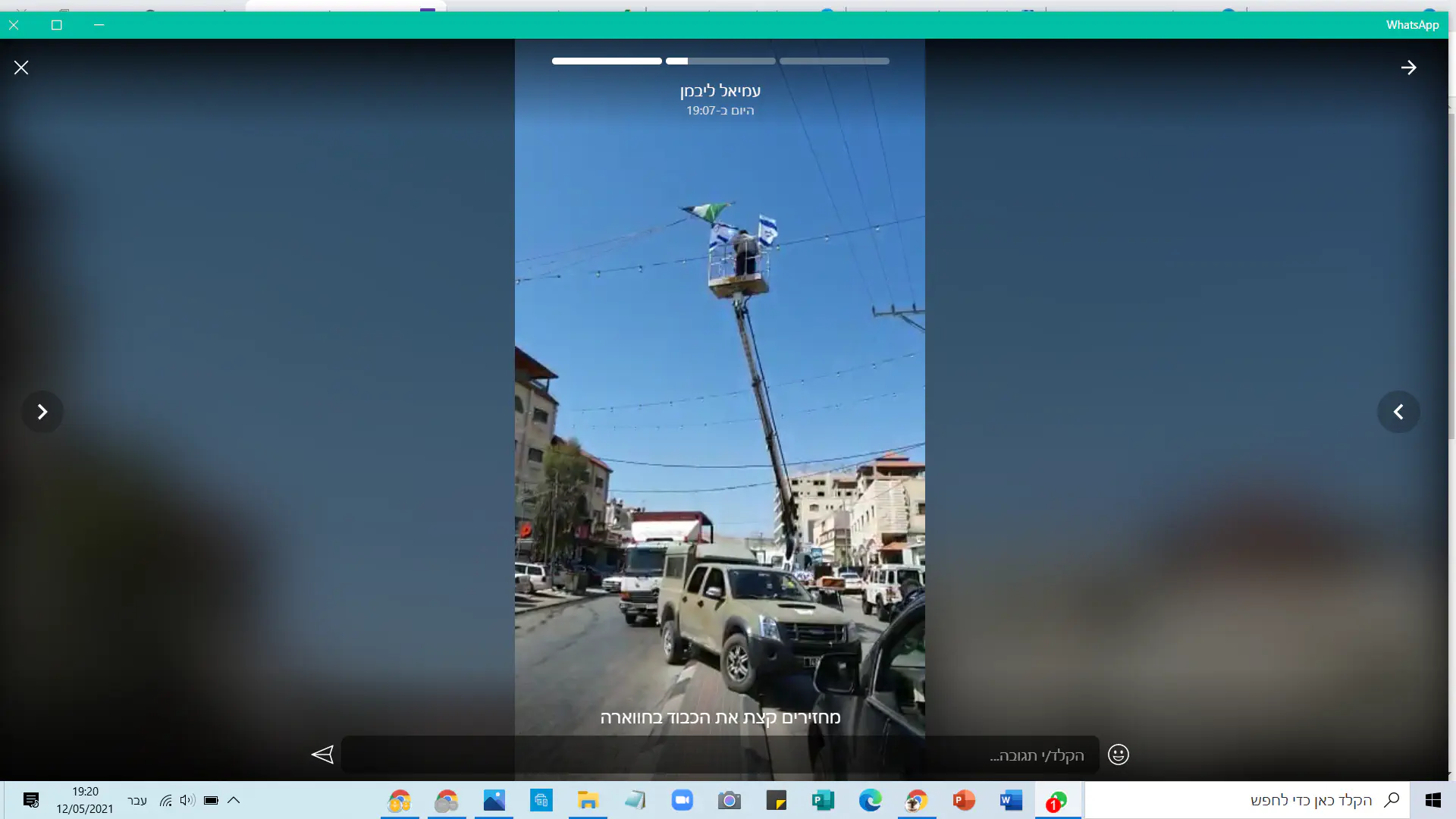Toggle the Wi-Fi network tray icon

166,800
